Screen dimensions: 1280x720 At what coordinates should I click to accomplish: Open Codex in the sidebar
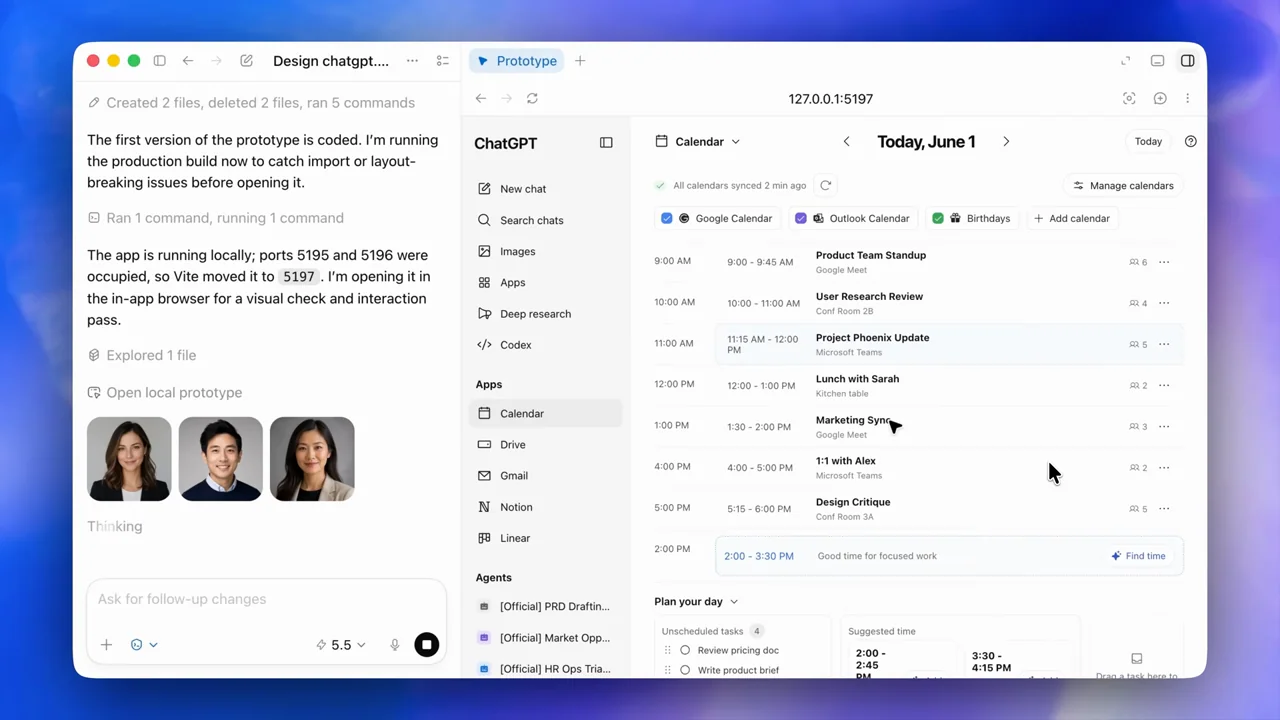545,345
